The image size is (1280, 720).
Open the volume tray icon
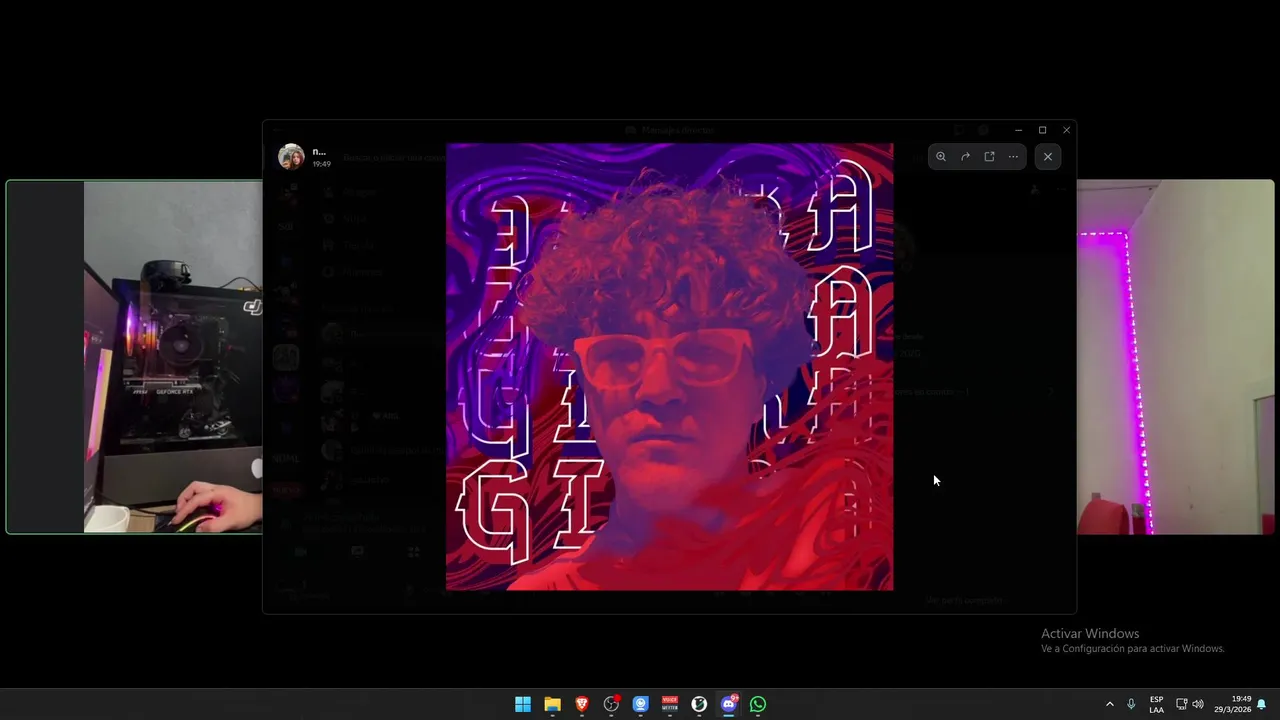coord(1198,704)
